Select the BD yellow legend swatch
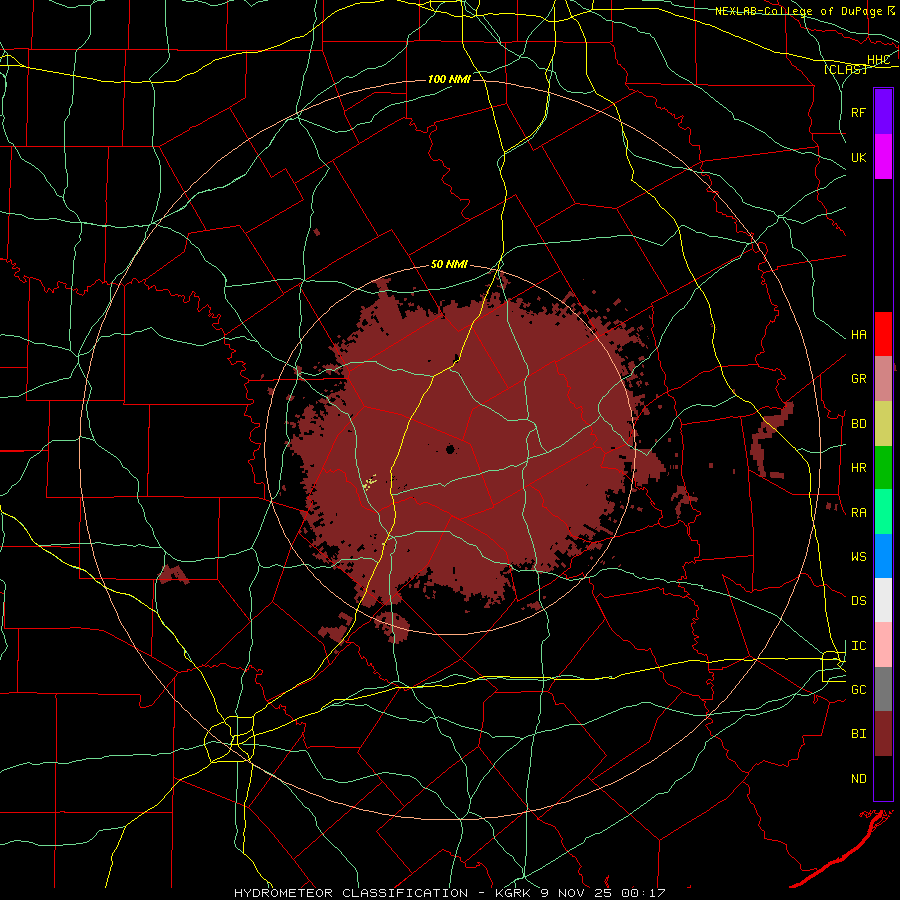900x900 pixels. (x=883, y=423)
